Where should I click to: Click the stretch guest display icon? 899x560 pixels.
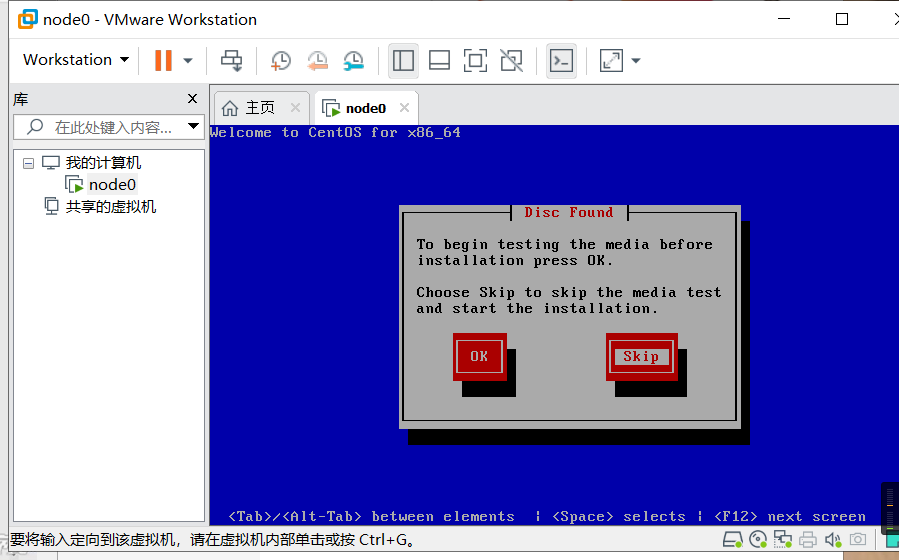tap(611, 60)
